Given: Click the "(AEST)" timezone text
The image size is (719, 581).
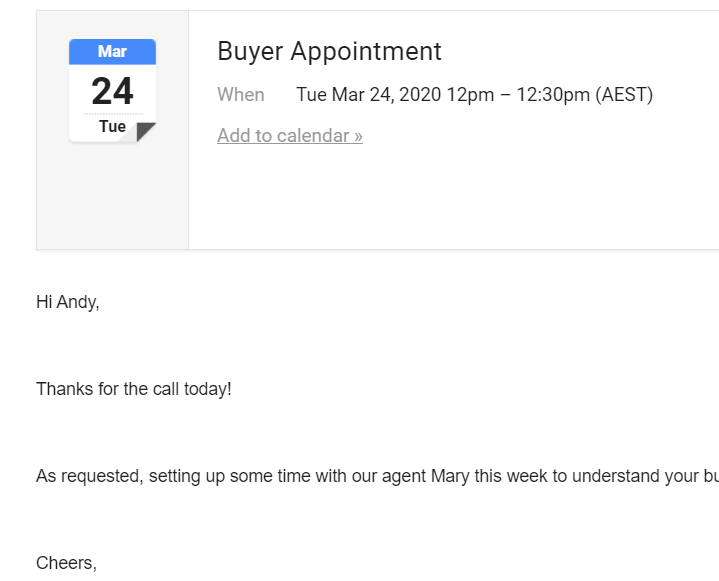Looking at the screenshot, I should [624, 94].
